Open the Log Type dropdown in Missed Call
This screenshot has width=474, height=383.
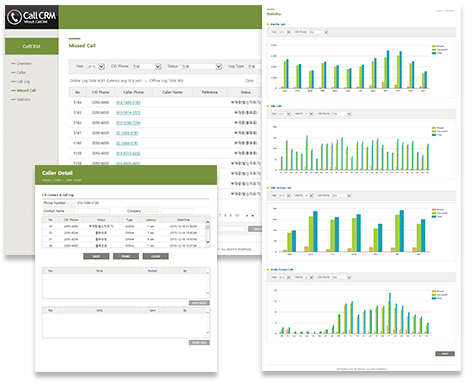254,67
